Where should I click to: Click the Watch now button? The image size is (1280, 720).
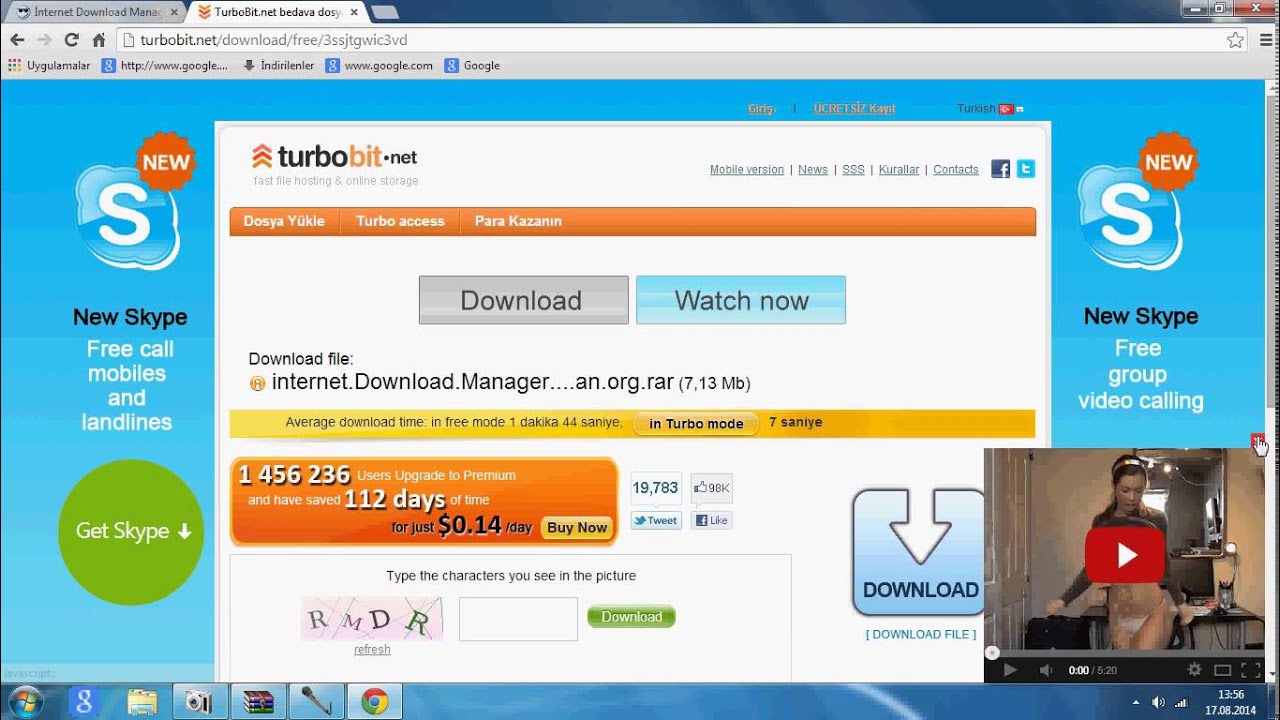pos(741,300)
